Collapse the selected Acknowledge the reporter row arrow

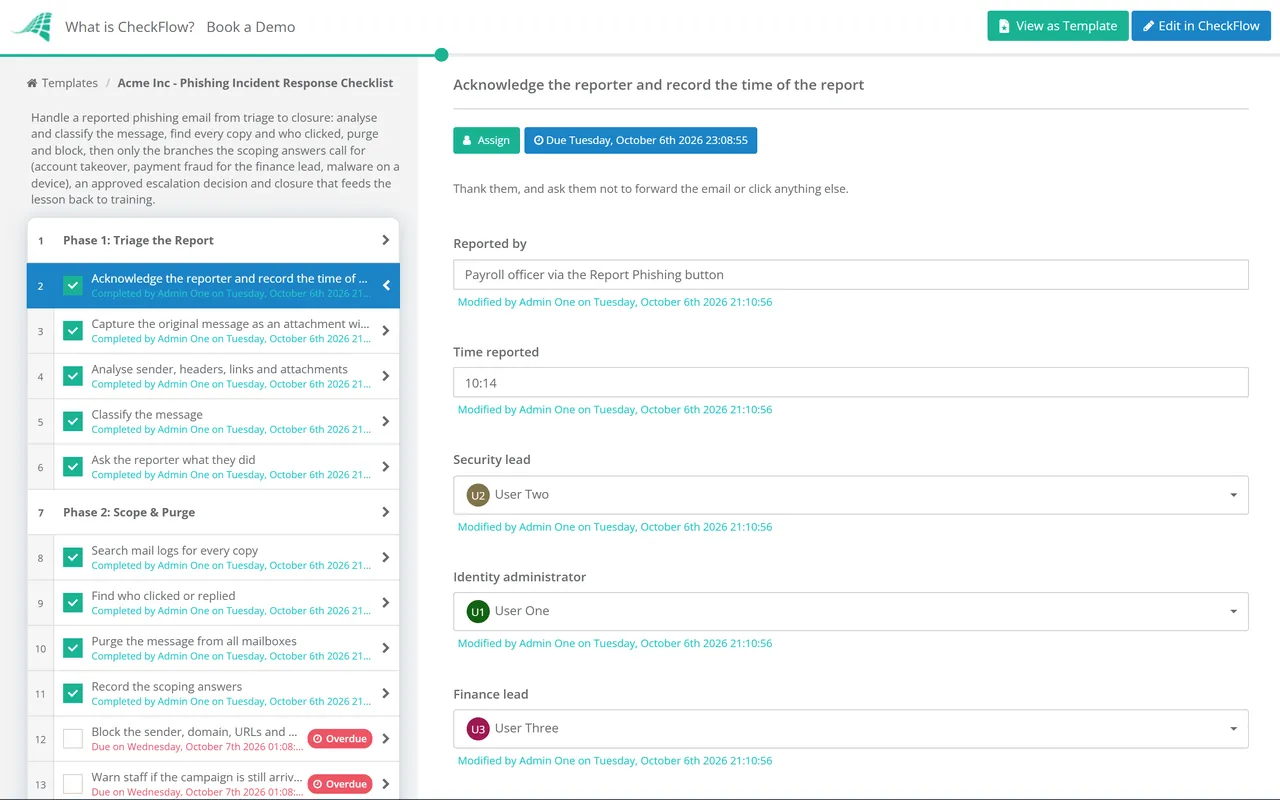(385, 286)
